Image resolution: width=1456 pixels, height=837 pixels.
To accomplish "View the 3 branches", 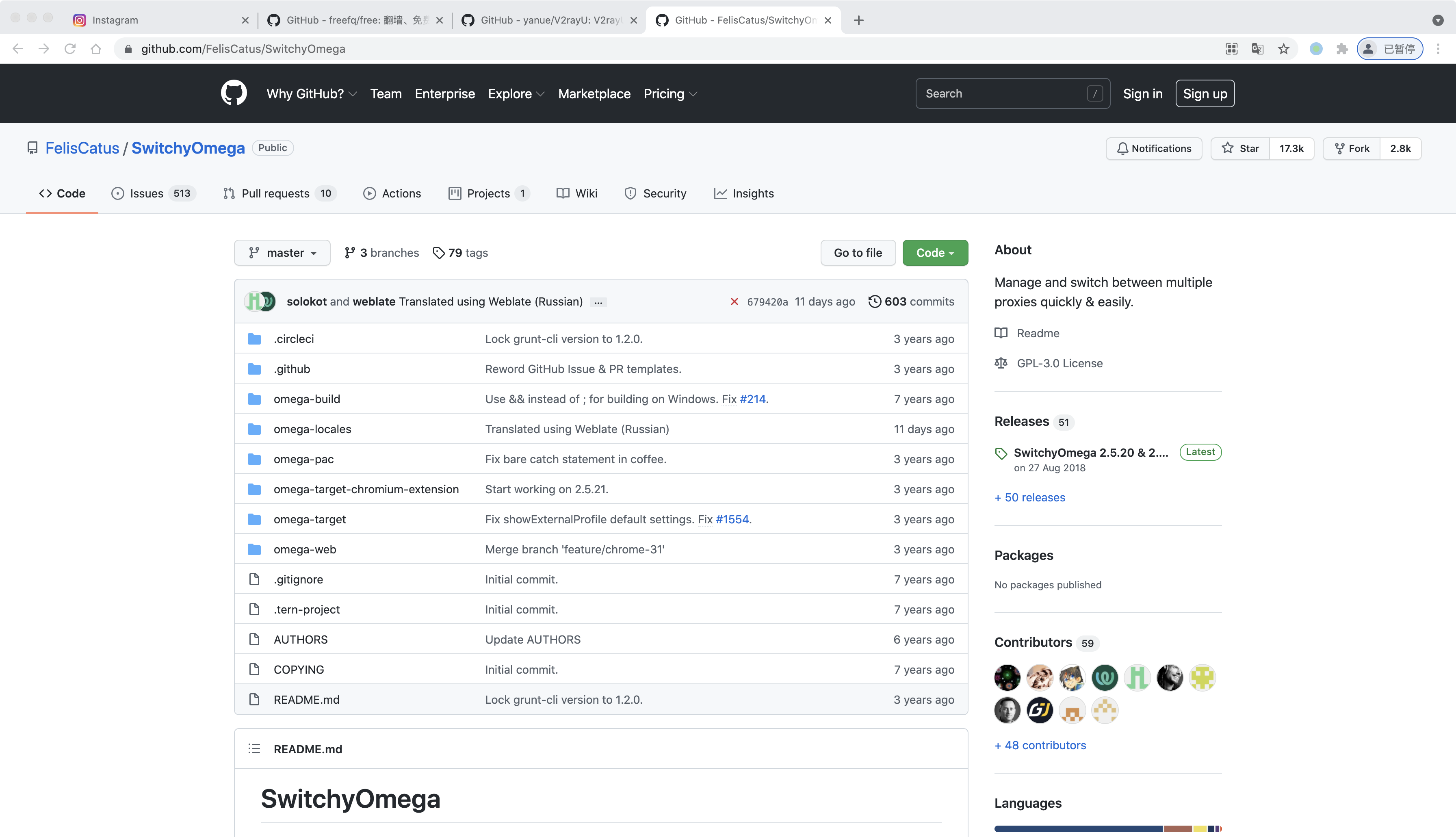I will 381,252.
